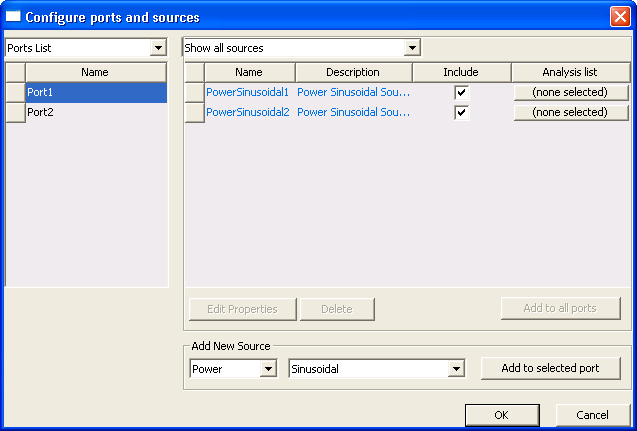Open the Sinusoidal waveform dropdown
637x431 pixels.
coord(456,369)
